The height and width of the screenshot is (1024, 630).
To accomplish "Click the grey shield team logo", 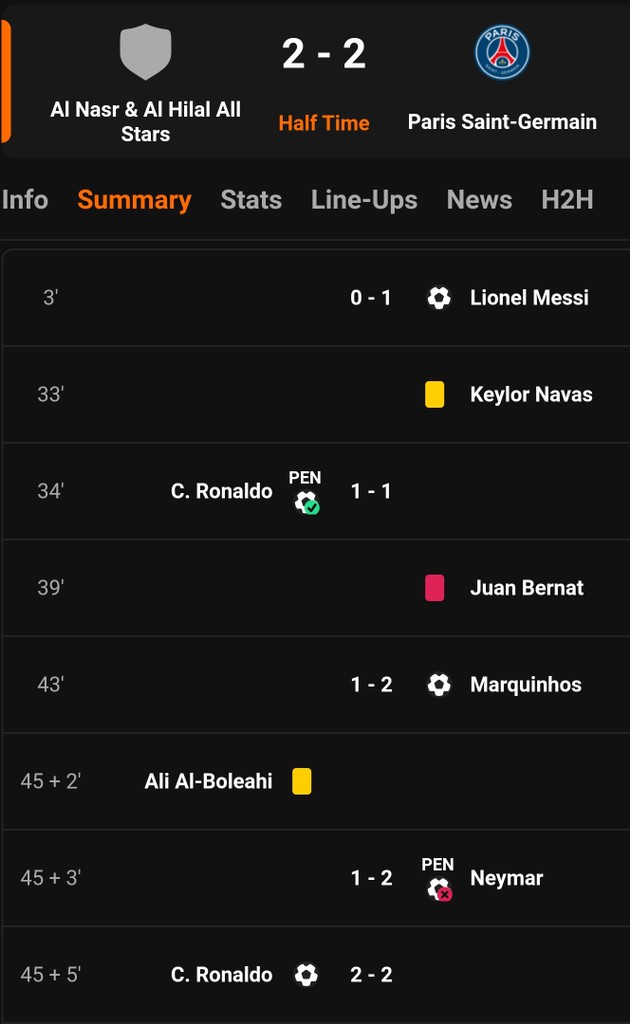I will click(146, 52).
